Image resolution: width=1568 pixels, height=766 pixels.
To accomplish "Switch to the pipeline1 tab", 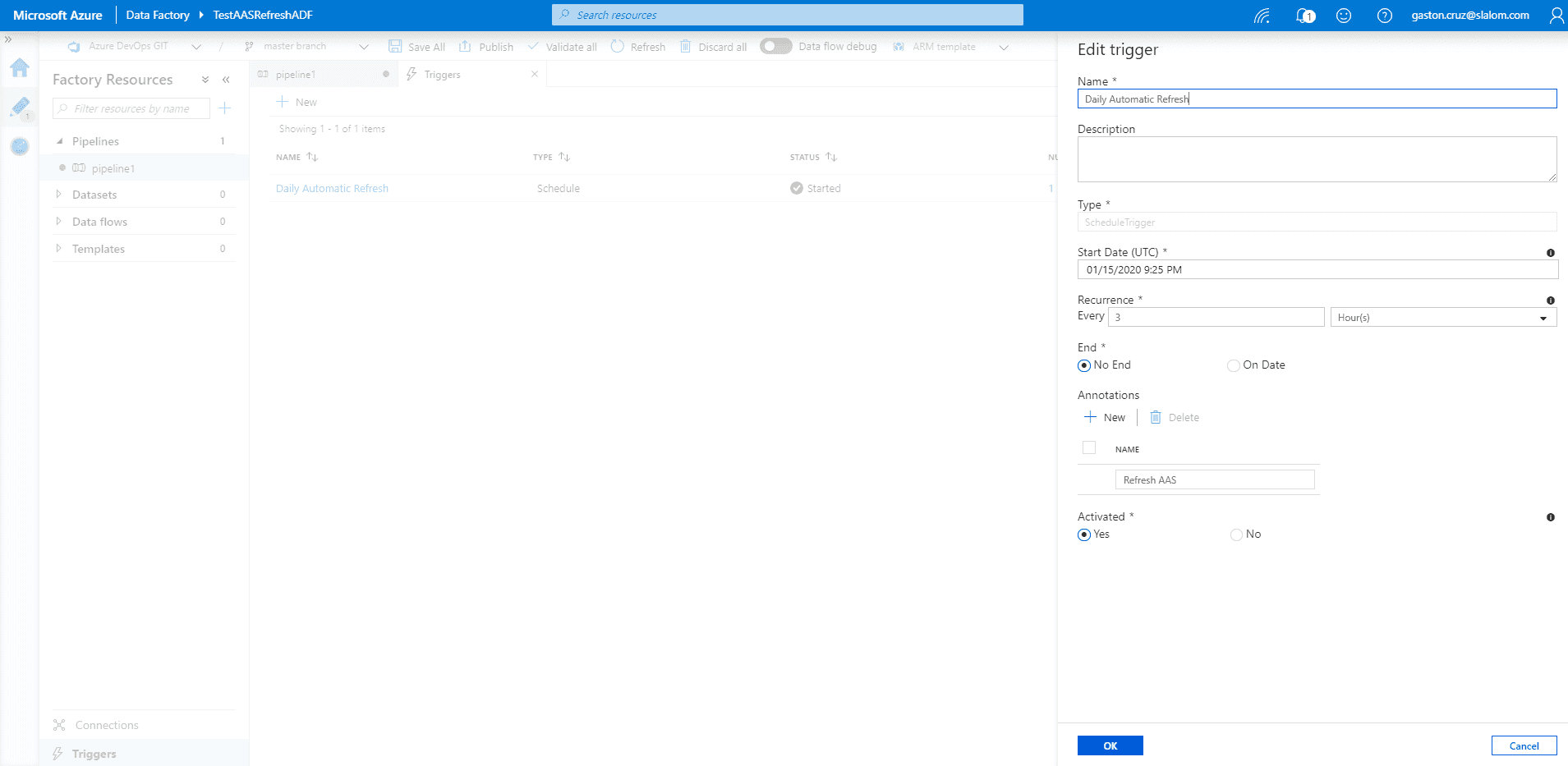I will pyautogui.click(x=323, y=74).
